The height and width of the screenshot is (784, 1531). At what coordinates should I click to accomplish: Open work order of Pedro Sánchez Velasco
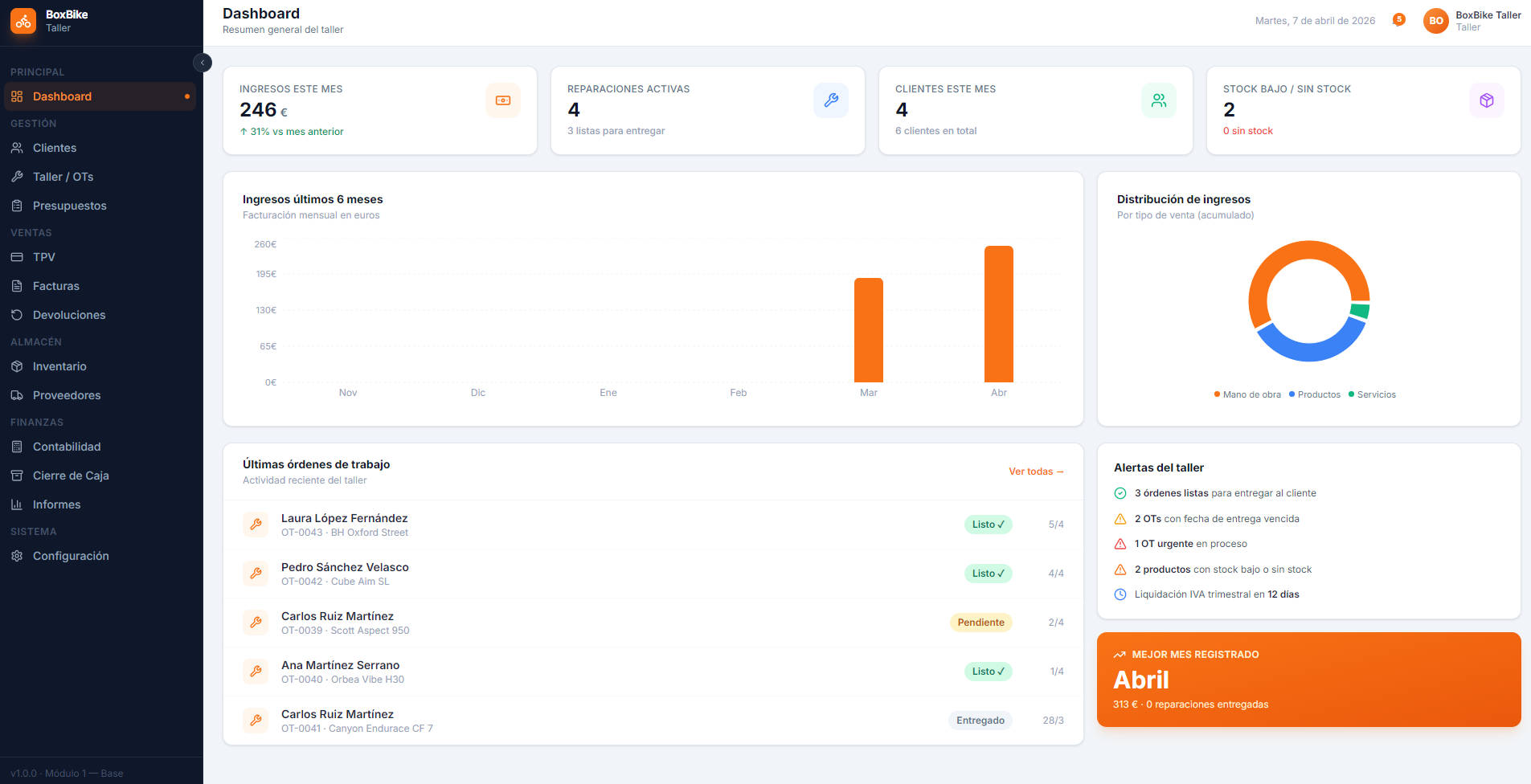point(345,567)
